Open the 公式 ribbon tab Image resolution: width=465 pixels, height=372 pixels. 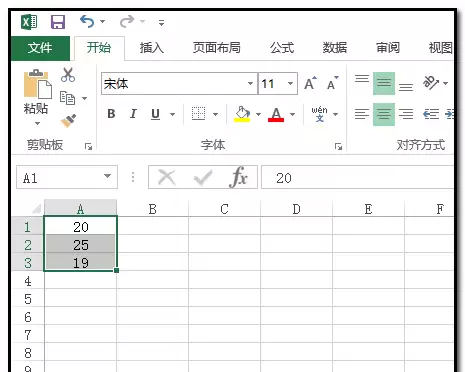[x=282, y=48]
